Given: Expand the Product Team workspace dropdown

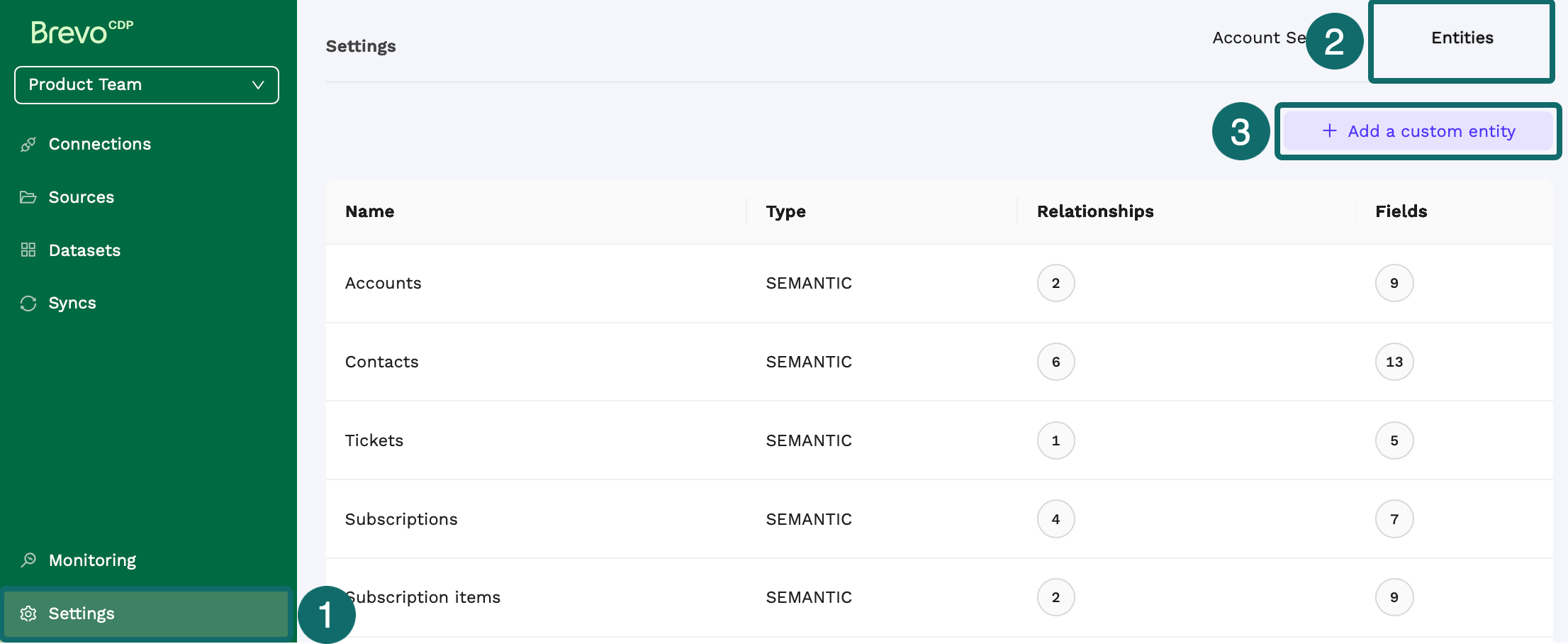Looking at the screenshot, I should point(146,85).
